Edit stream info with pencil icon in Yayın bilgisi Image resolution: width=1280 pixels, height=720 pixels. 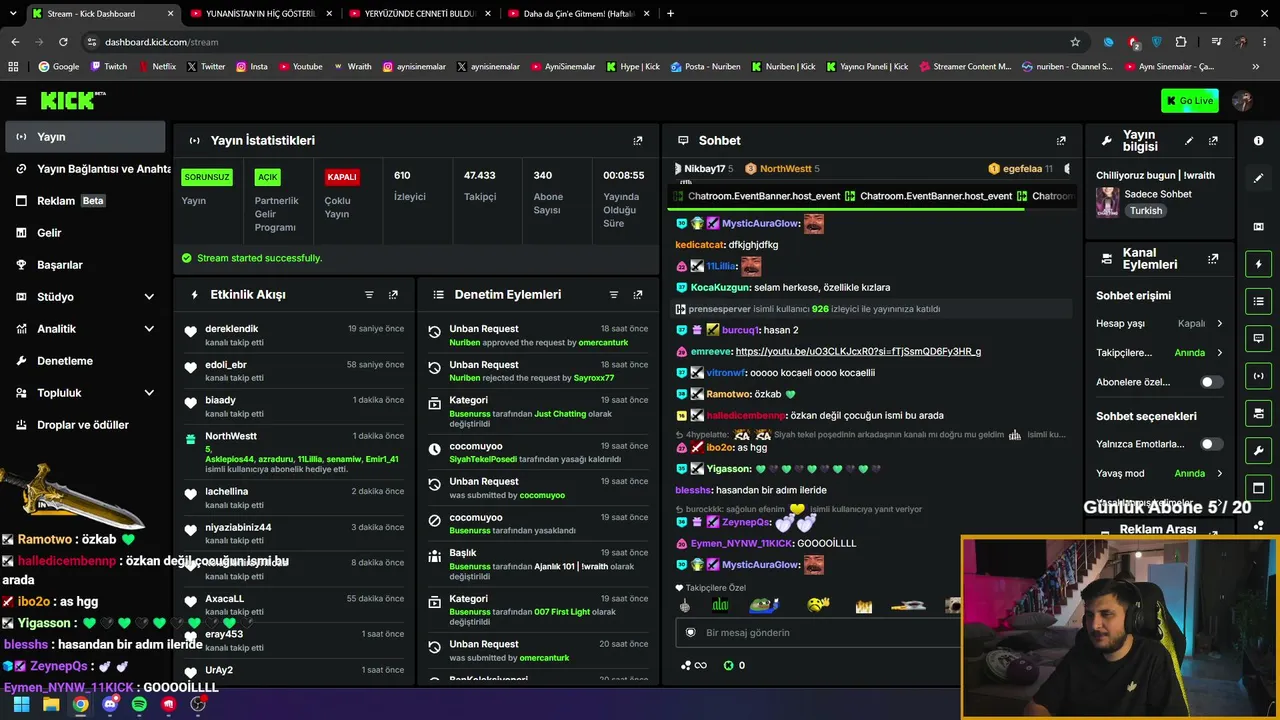pyautogui.click(x=1189, y=141)
